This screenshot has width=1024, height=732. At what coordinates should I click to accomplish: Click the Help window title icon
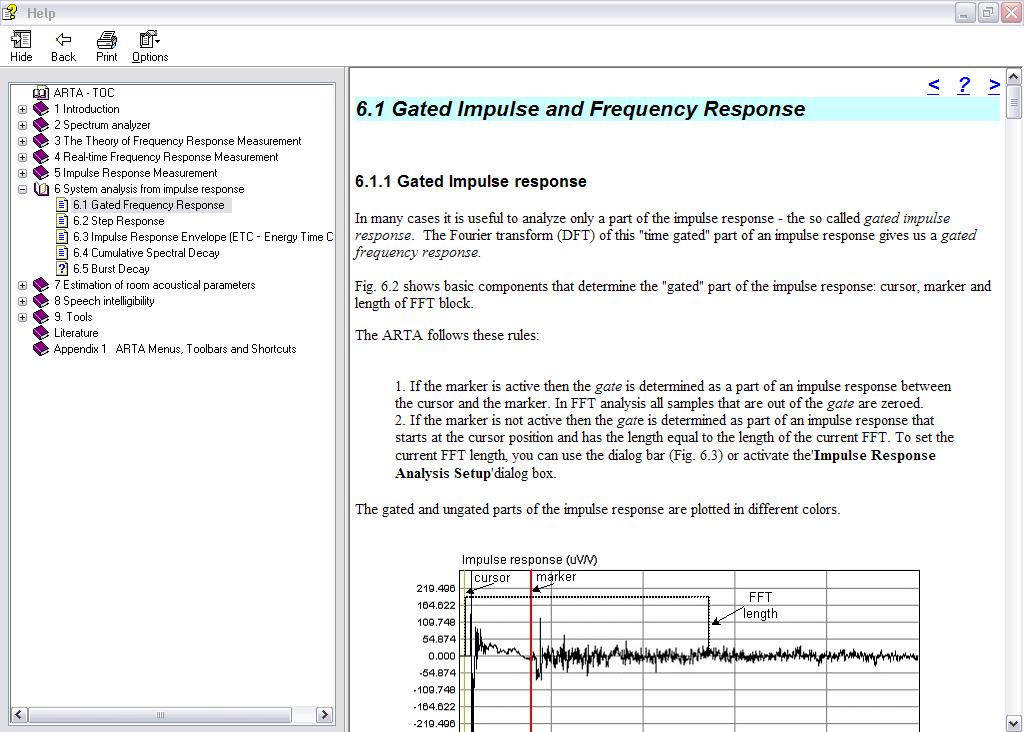(10, 12)
